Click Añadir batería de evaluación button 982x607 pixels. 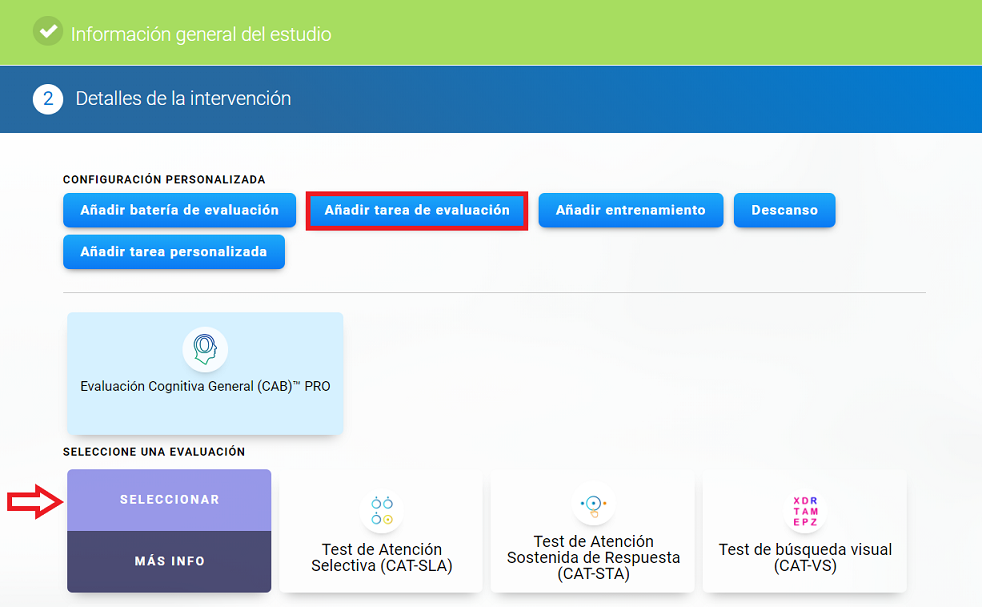(179, 211)
